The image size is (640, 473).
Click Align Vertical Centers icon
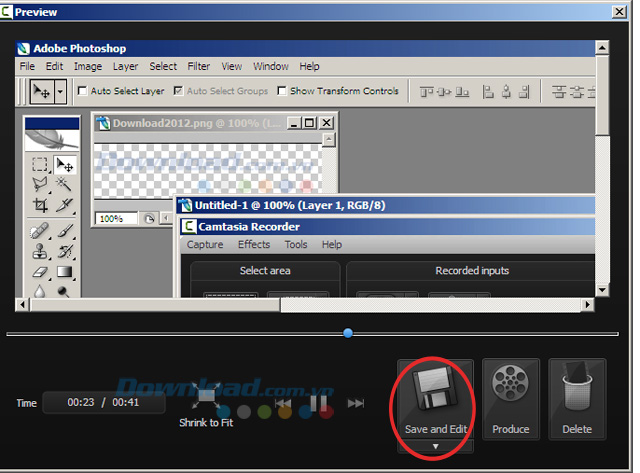(444, 92)
